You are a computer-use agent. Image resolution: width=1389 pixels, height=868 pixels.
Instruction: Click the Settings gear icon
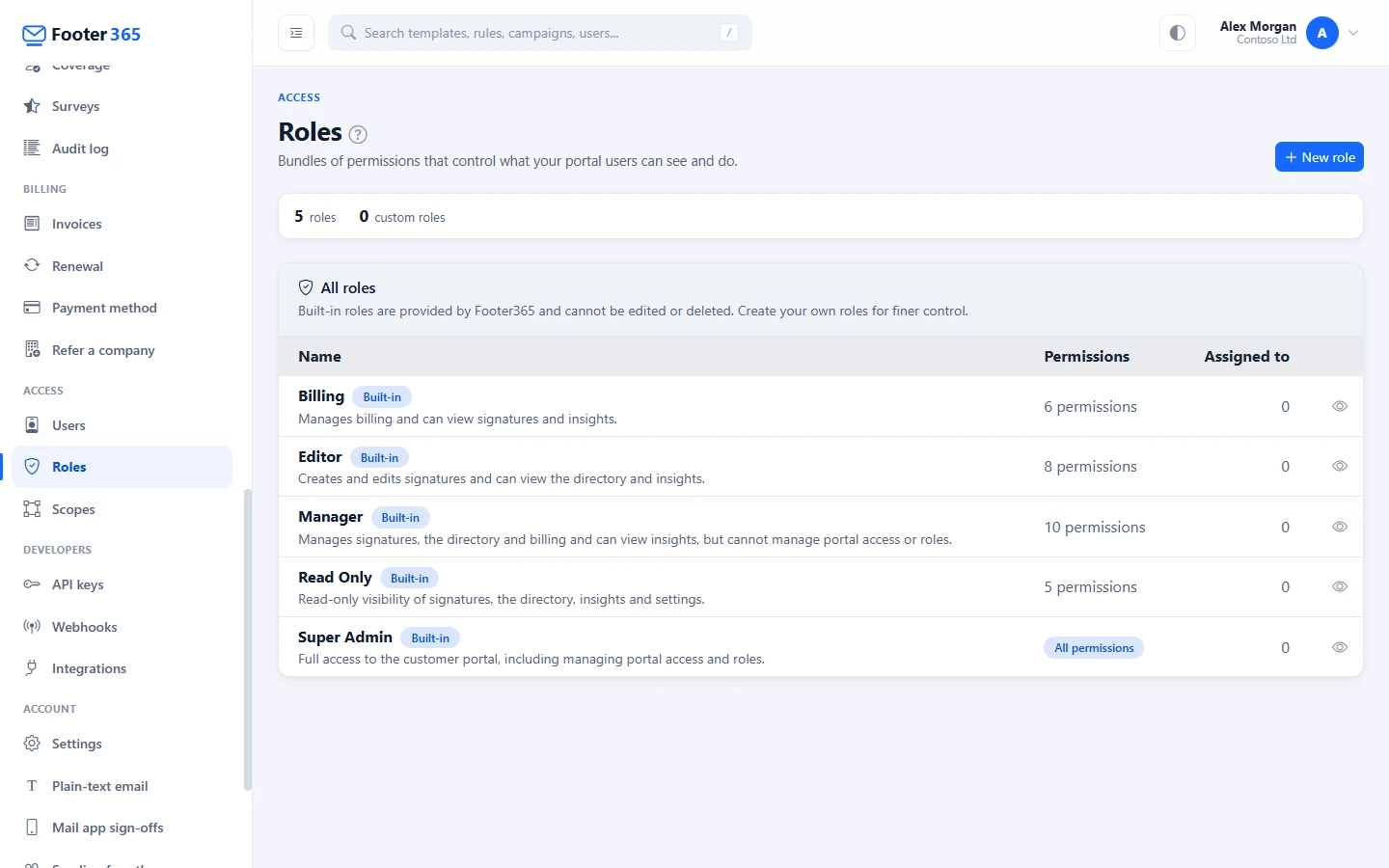pos(32,744)
